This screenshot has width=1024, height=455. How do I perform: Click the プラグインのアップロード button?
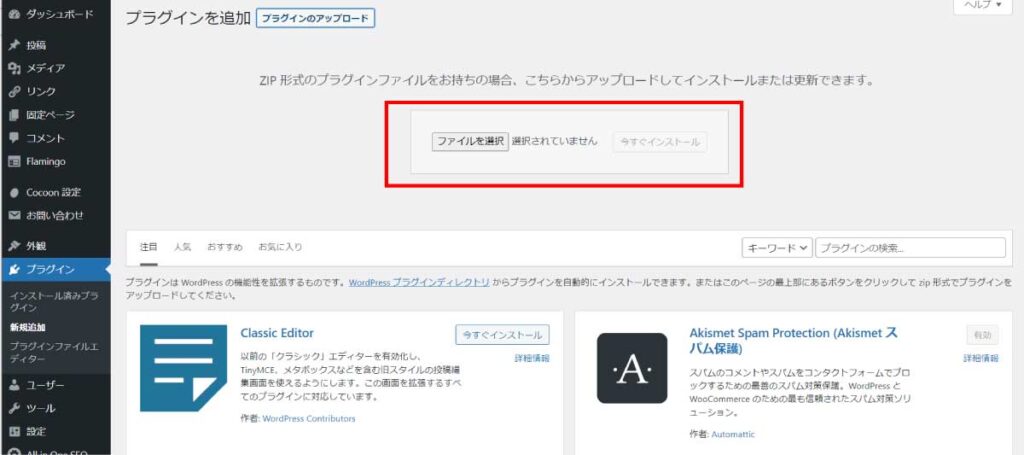315,18
